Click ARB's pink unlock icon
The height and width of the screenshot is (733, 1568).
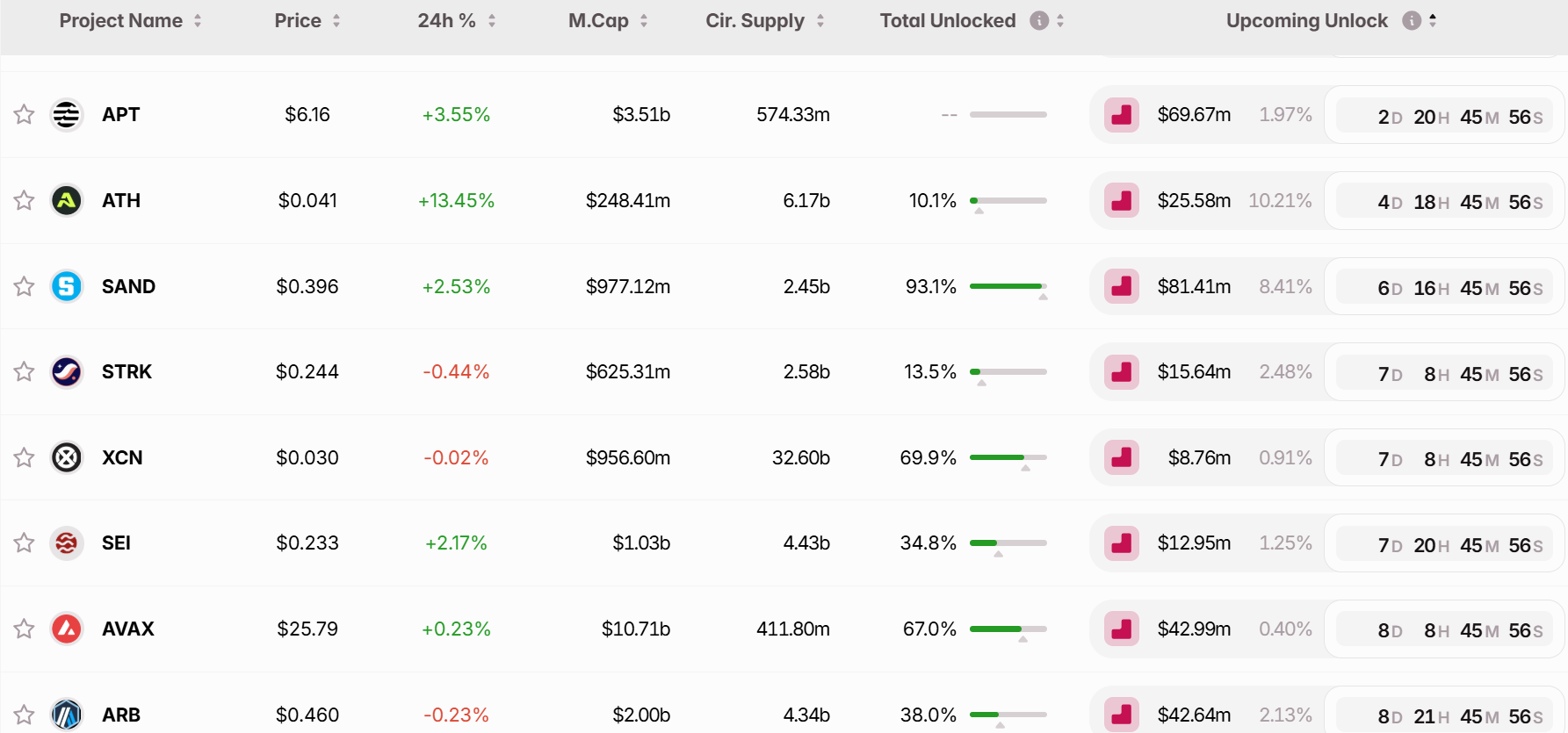pyautogui.click(x=1122, y=715)
